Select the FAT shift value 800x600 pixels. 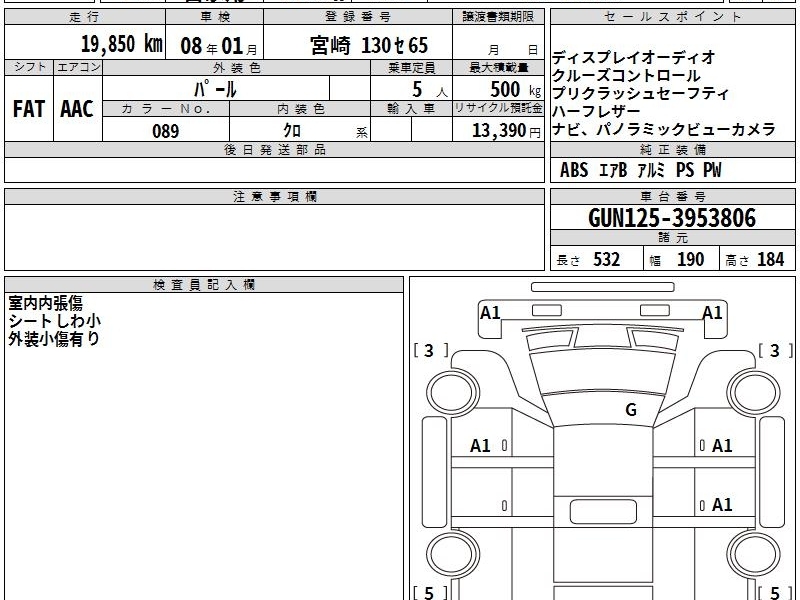tap(29, 109)
